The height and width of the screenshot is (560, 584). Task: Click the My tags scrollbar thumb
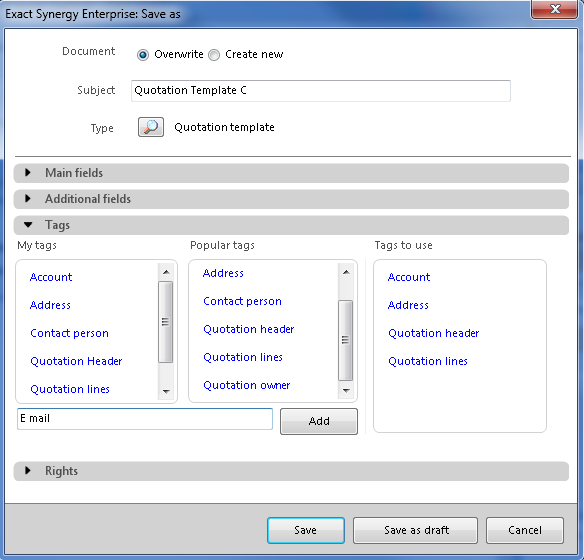coord(165,322)
